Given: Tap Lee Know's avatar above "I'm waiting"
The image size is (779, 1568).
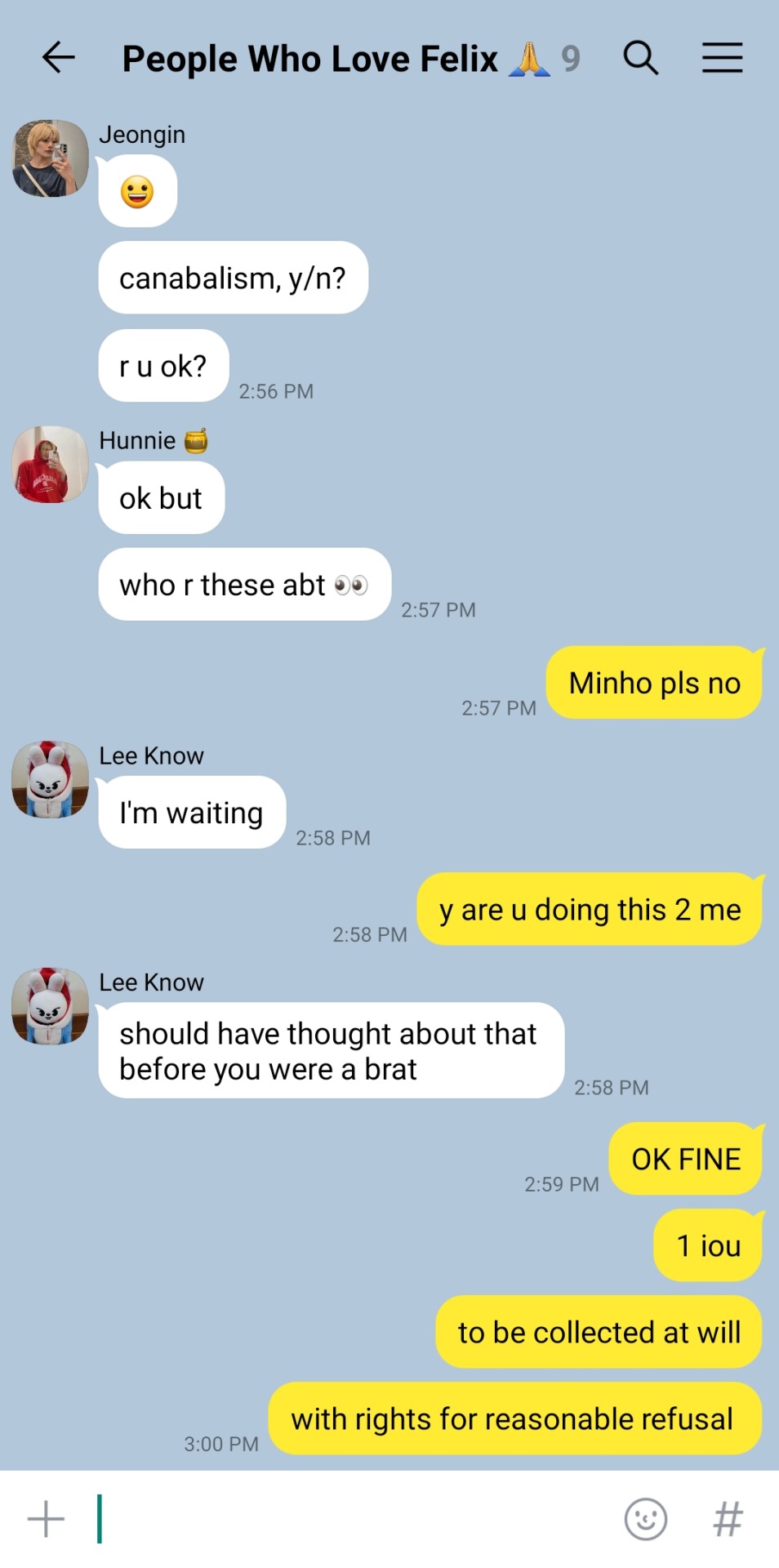Looking at the screenshot, I should pos(51,779).
